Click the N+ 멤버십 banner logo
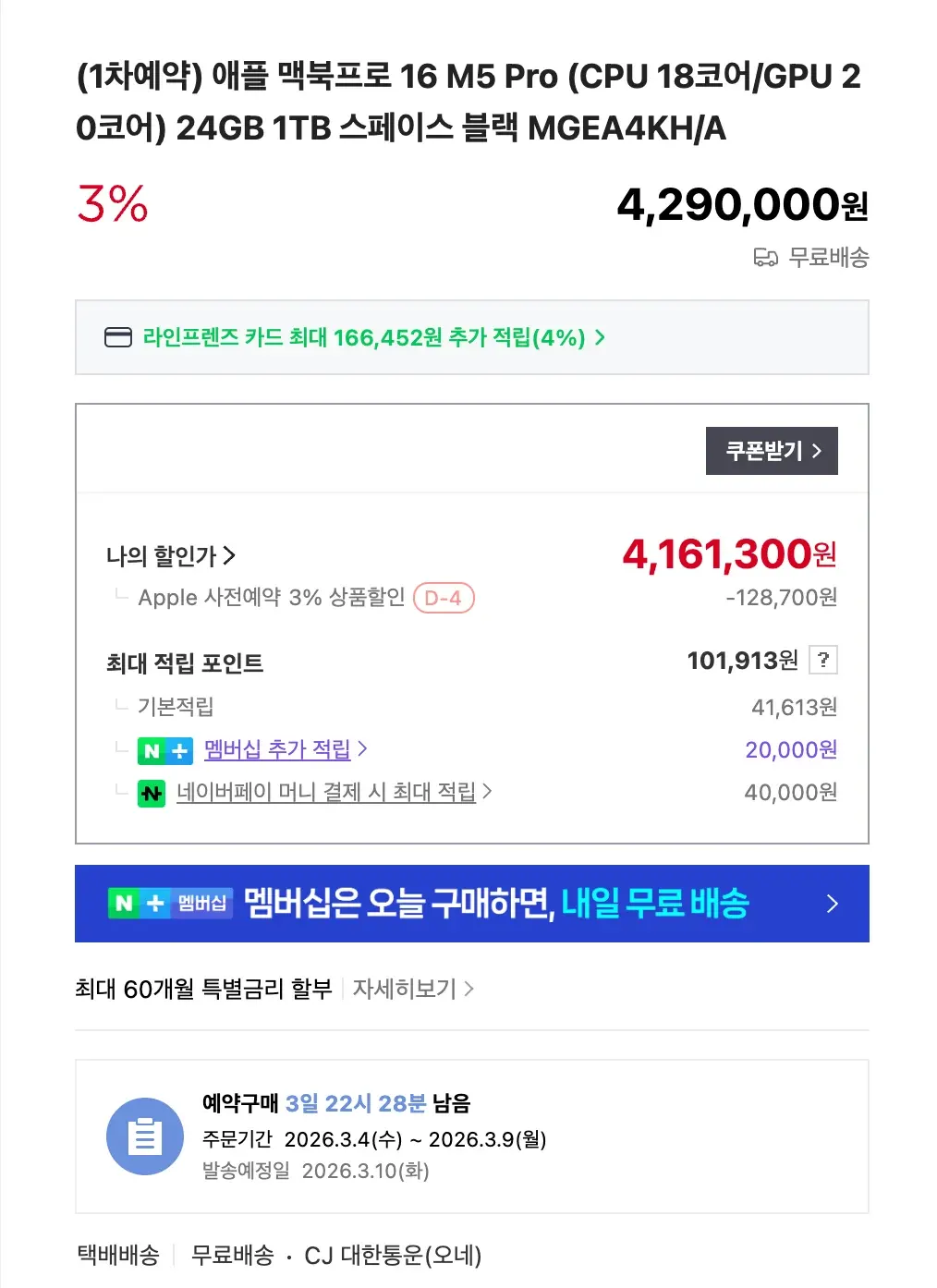Viewport: 937px width, 1288px height. click(170, 903)
